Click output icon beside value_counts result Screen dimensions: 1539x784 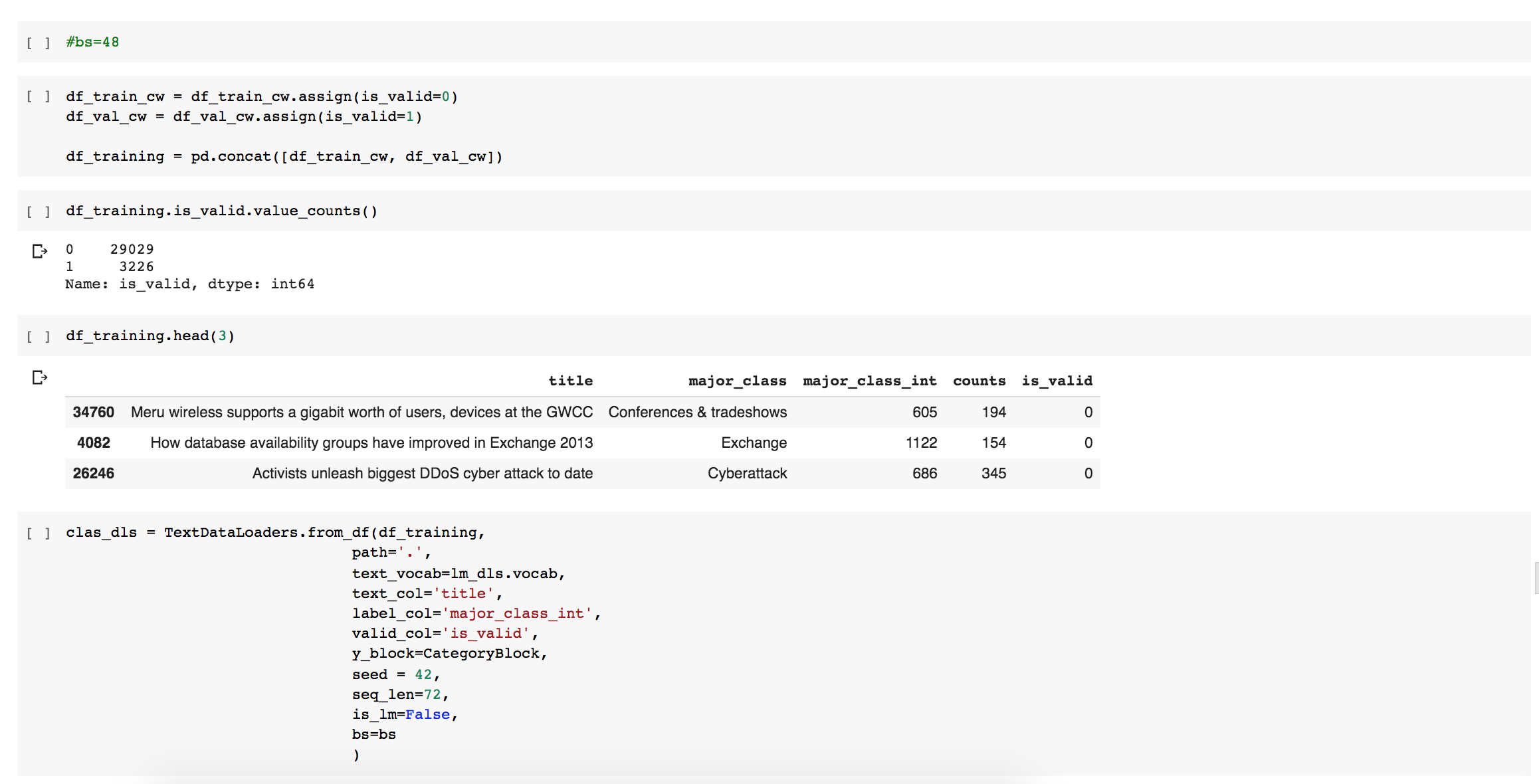[x=40, y=251]
